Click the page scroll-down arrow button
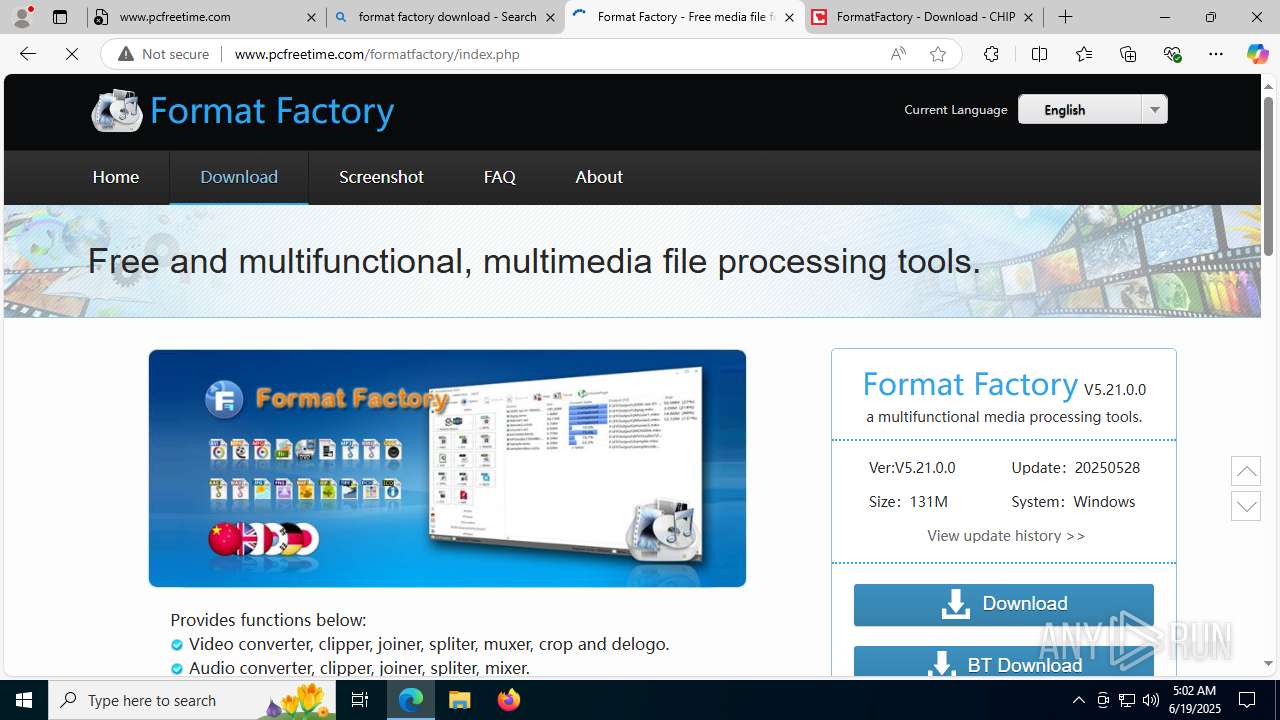Image resolution: width=1280 pixels, height=720 pixels. point(1246,506)
